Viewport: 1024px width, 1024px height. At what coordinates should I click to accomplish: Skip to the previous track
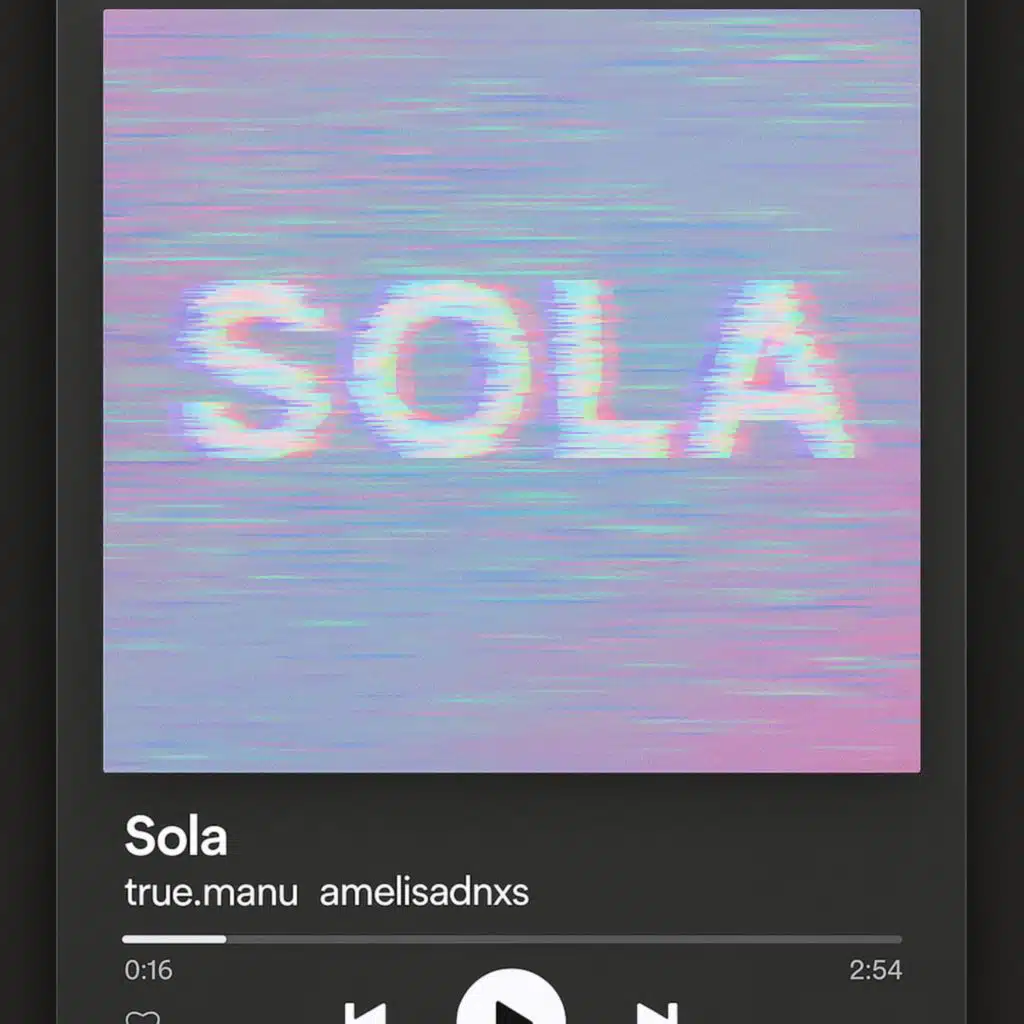coord(365,1013)
